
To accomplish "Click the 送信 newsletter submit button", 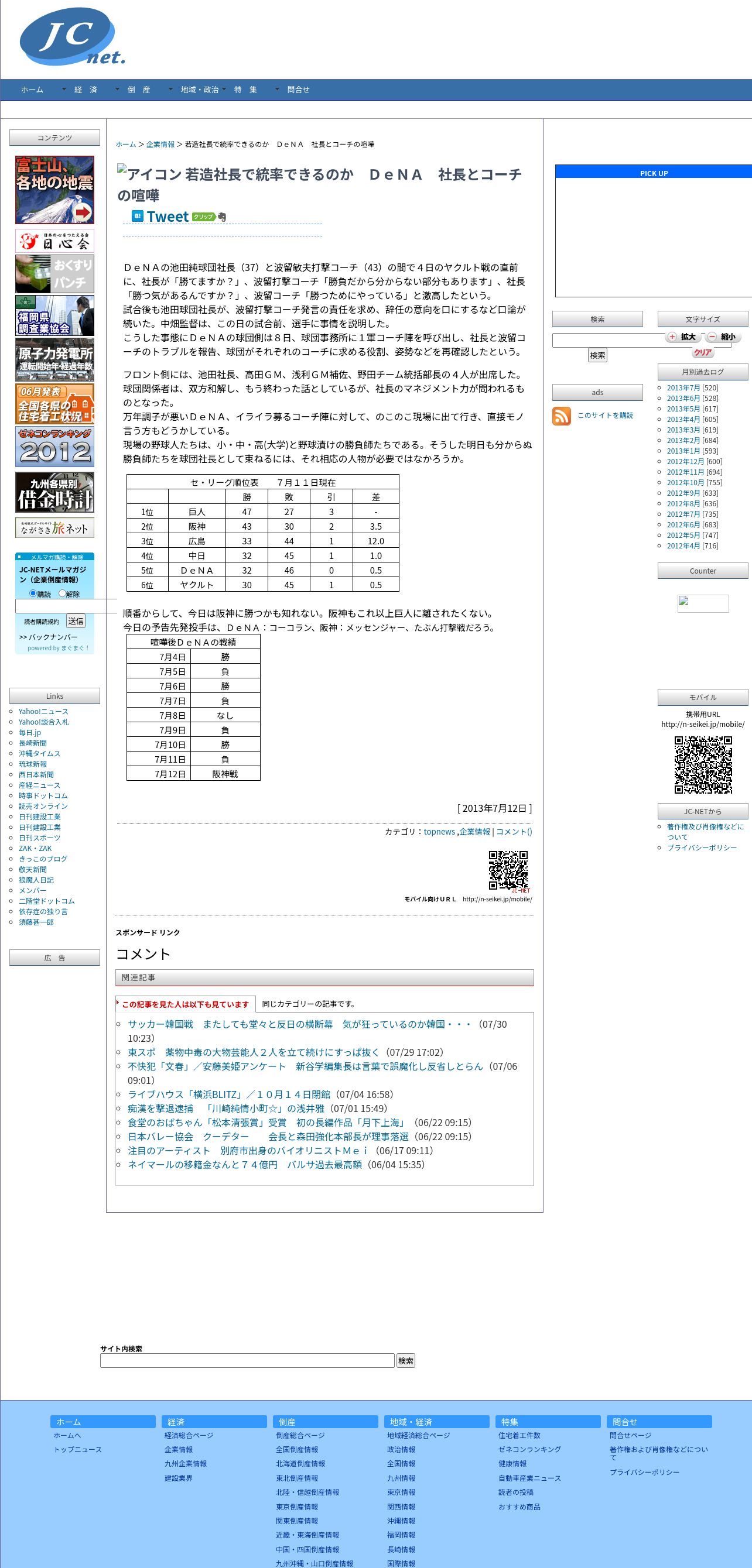I will (x=76, y=622).
